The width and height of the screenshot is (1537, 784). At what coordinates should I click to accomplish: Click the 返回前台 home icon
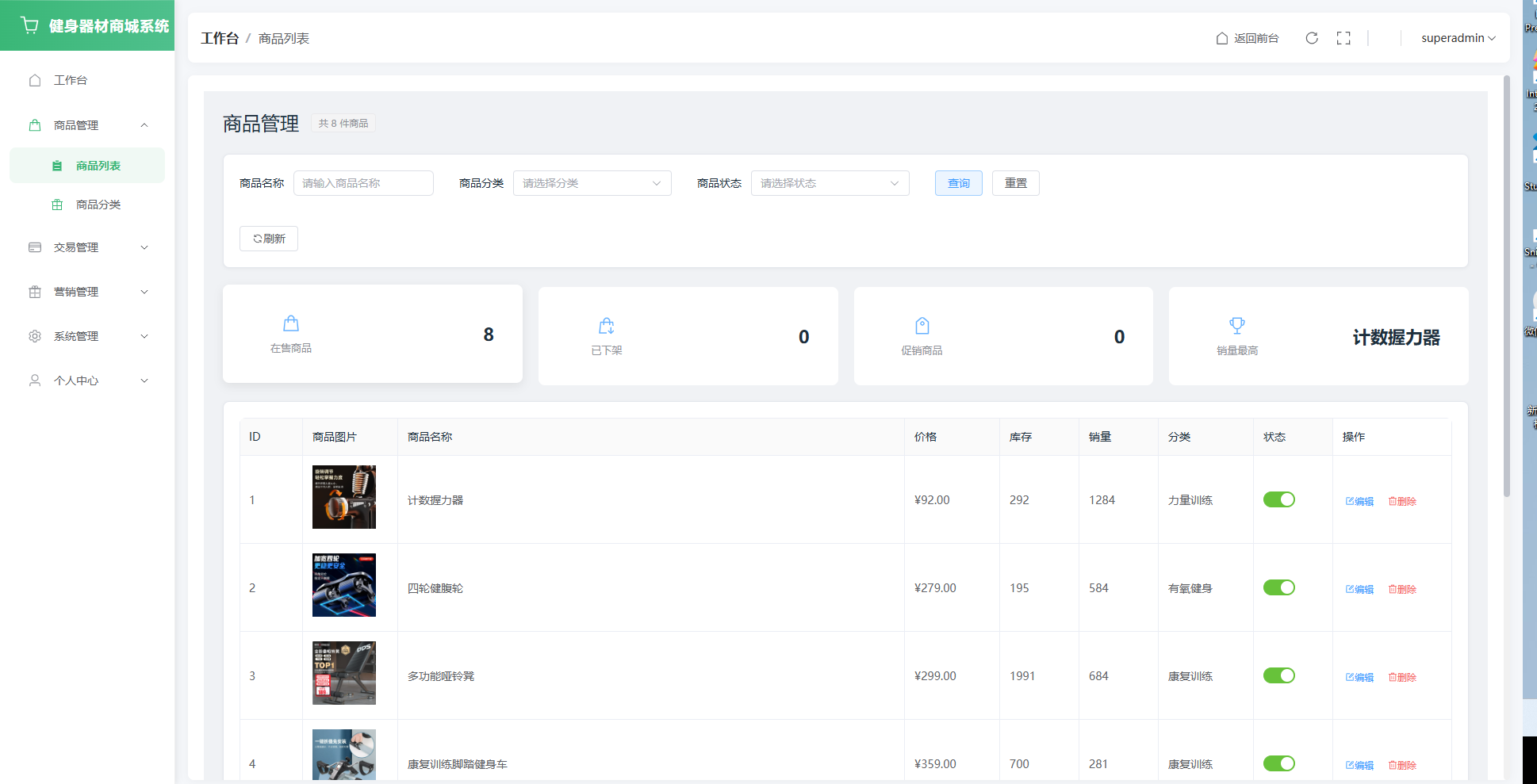tap(1222, 38)
